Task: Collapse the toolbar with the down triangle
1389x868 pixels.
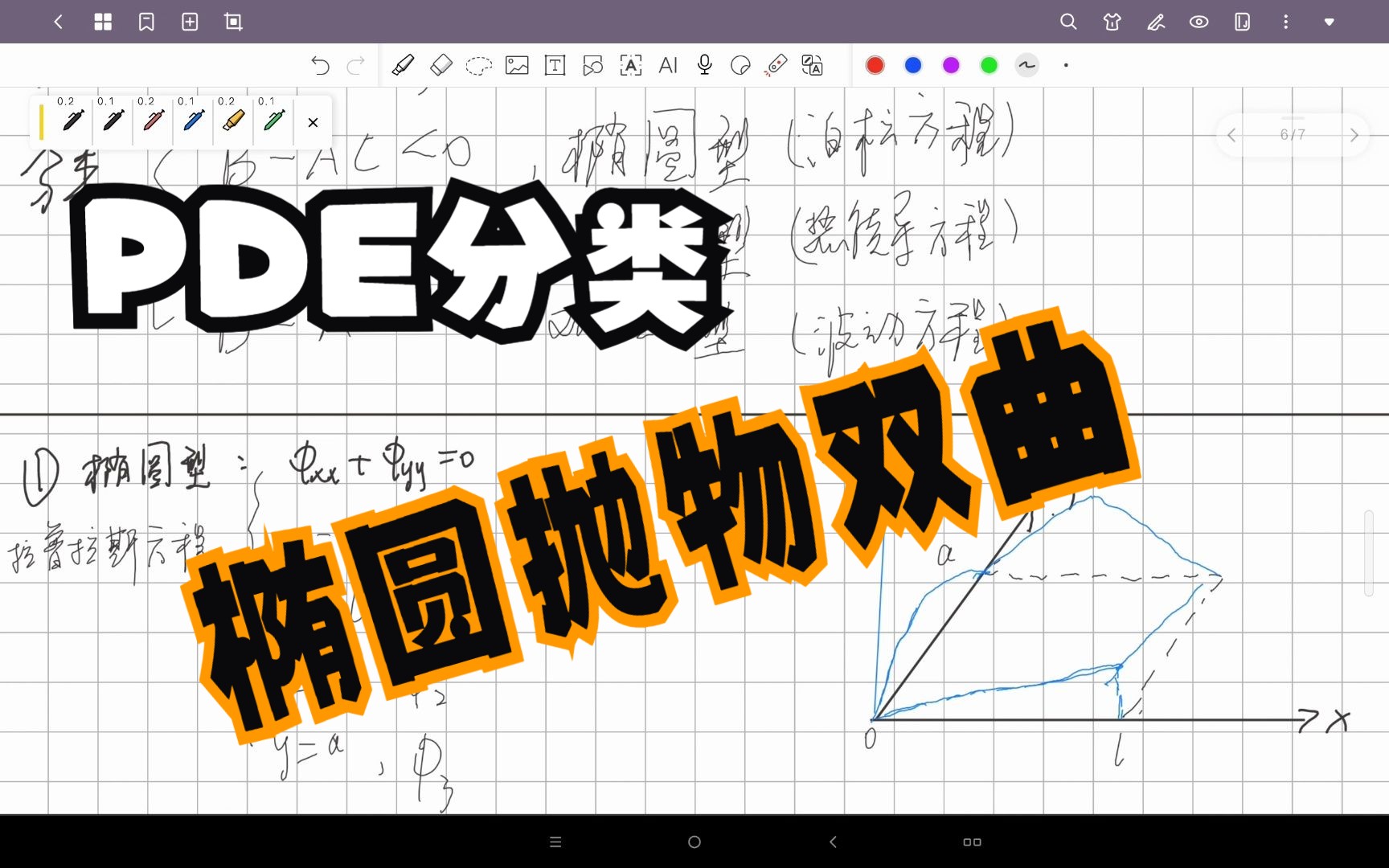Action: [x=1330, y=22]
